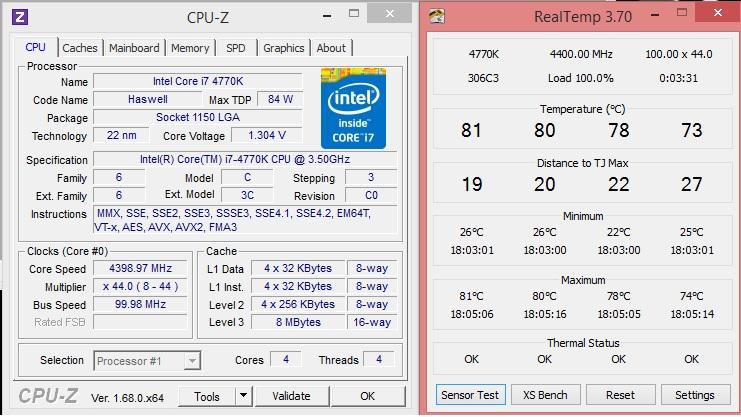This screenshot has width=741, height=417.
Task: Click the empty Rated FSB field
Action: (x=140, y=322)
